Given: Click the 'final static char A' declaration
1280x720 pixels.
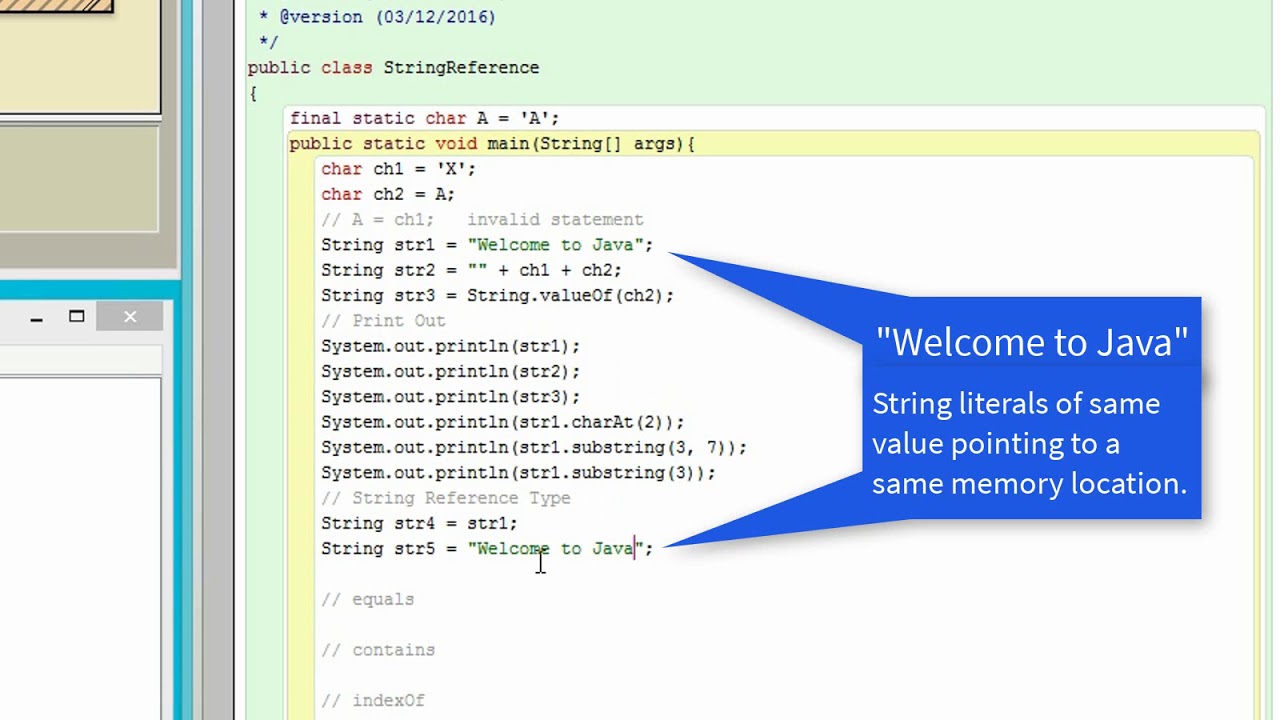Looking at the screenshot, I should pos(425,119).
